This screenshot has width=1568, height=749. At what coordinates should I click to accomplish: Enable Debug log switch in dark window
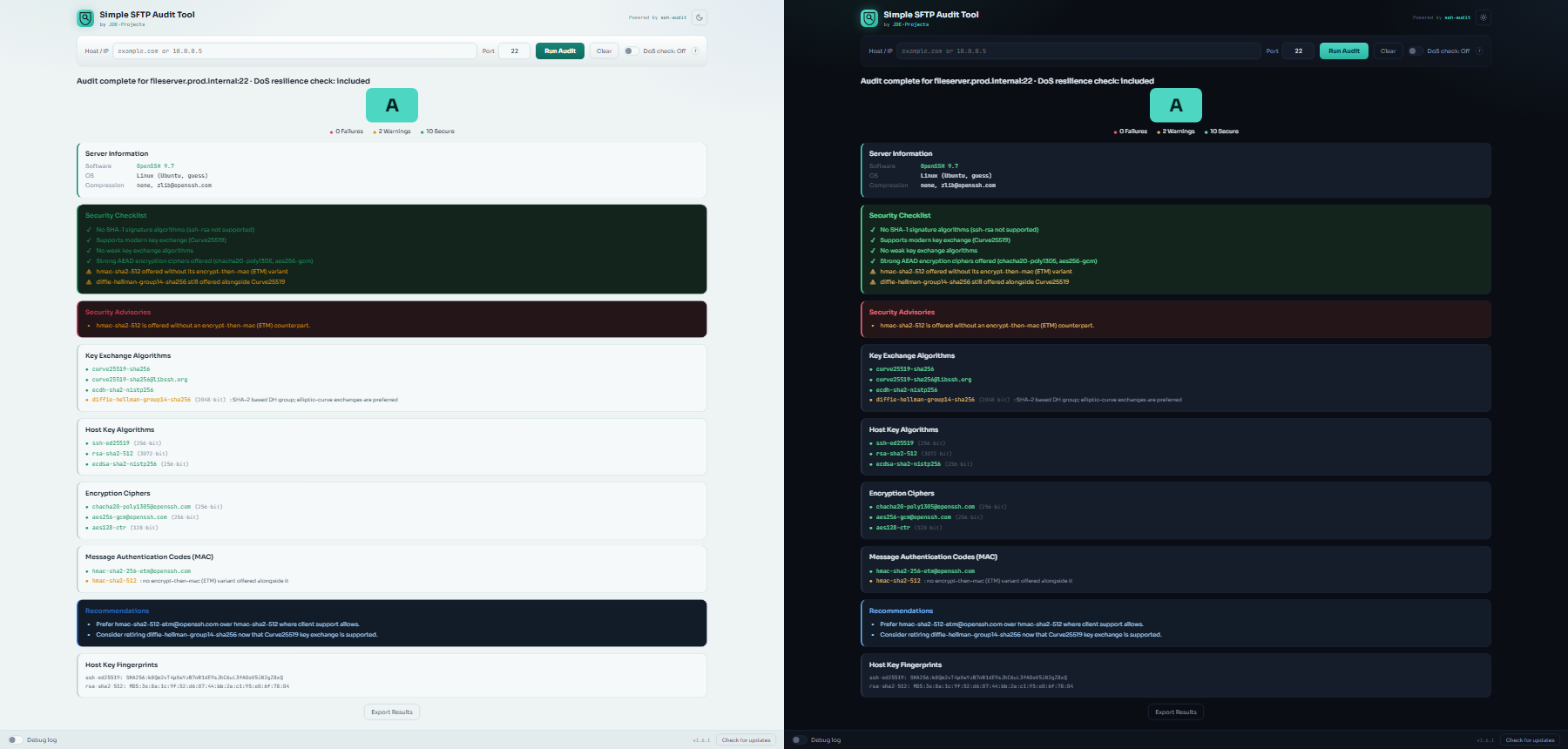(799, 740)
